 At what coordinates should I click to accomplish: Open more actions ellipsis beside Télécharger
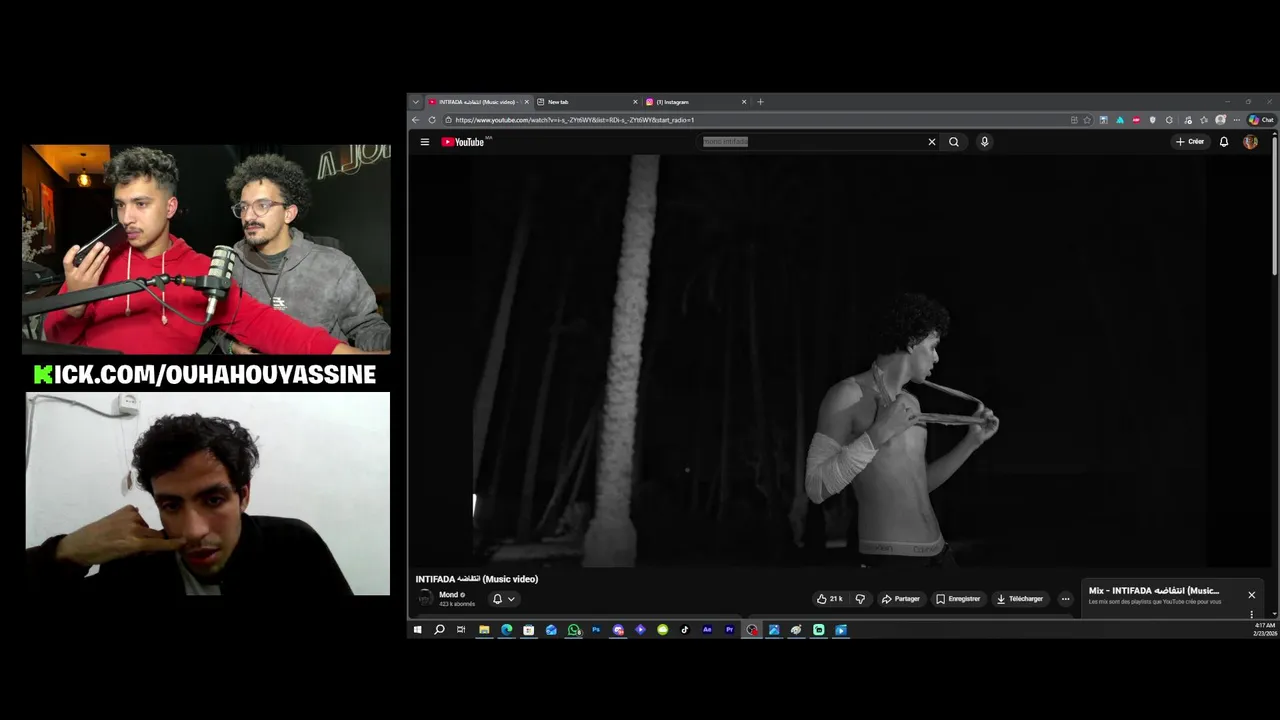1065,599
